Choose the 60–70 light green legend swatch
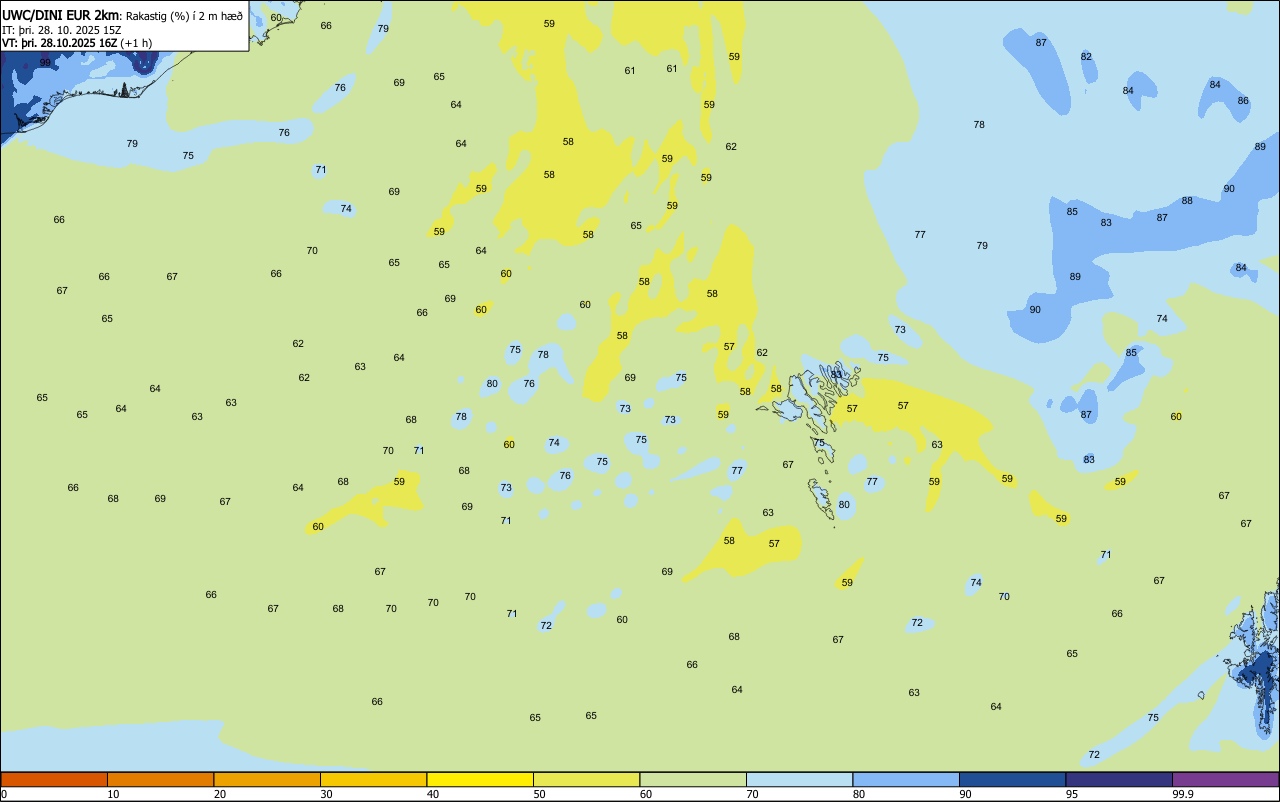Screen dimensions: 1280x802 click(x=693, y=779)
